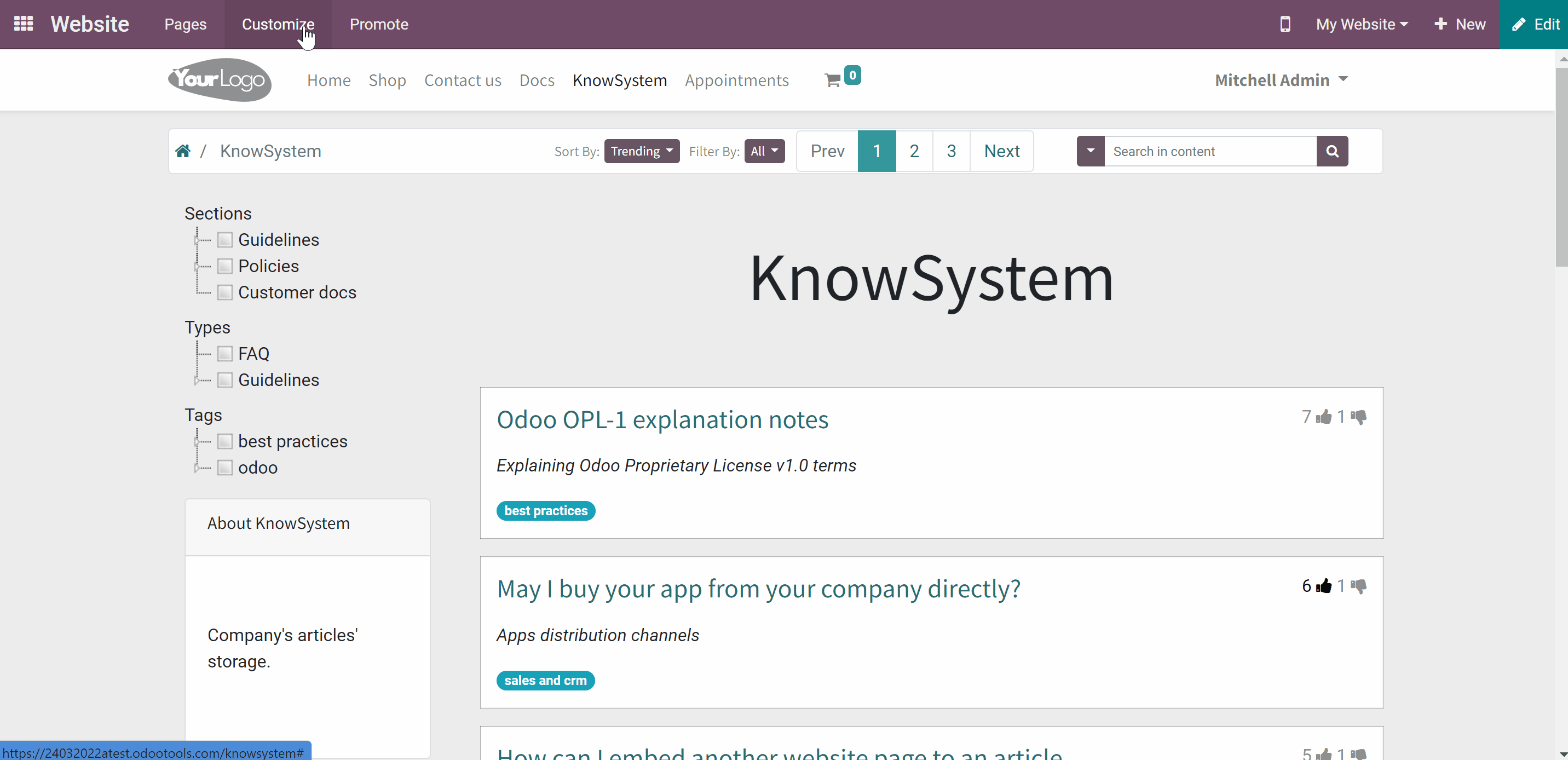Click the FAQ type label
1568x760 pixels.
(253, 354)
